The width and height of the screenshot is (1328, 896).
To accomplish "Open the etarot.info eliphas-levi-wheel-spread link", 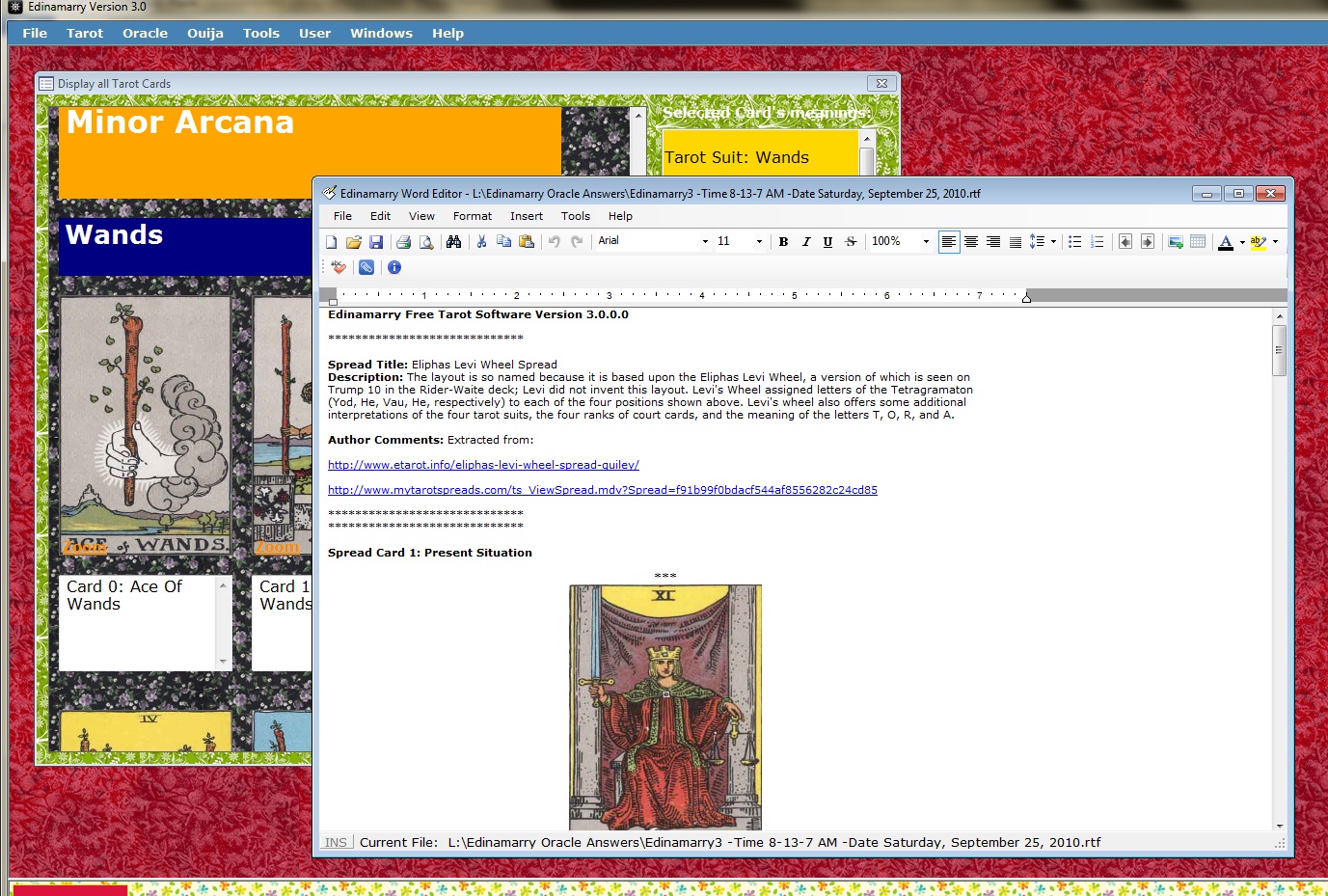I will (483, 465).
